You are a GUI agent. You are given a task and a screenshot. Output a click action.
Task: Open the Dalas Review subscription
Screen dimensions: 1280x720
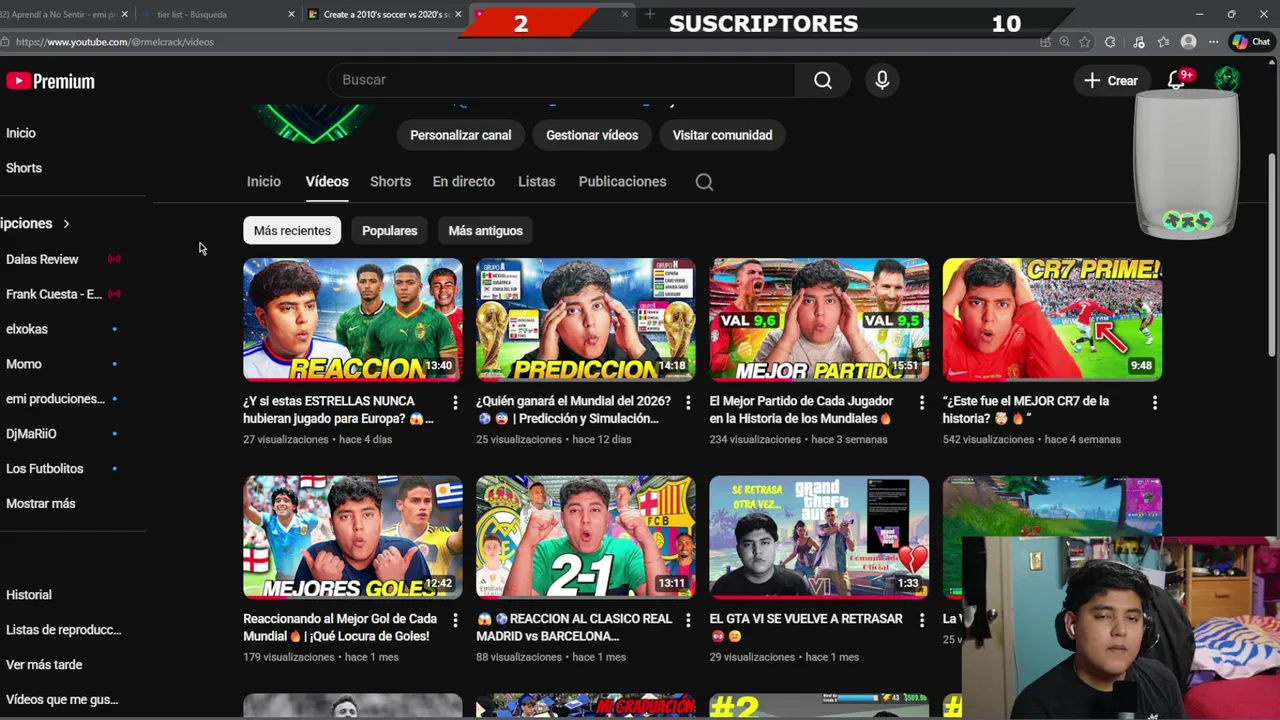(42, 259)
